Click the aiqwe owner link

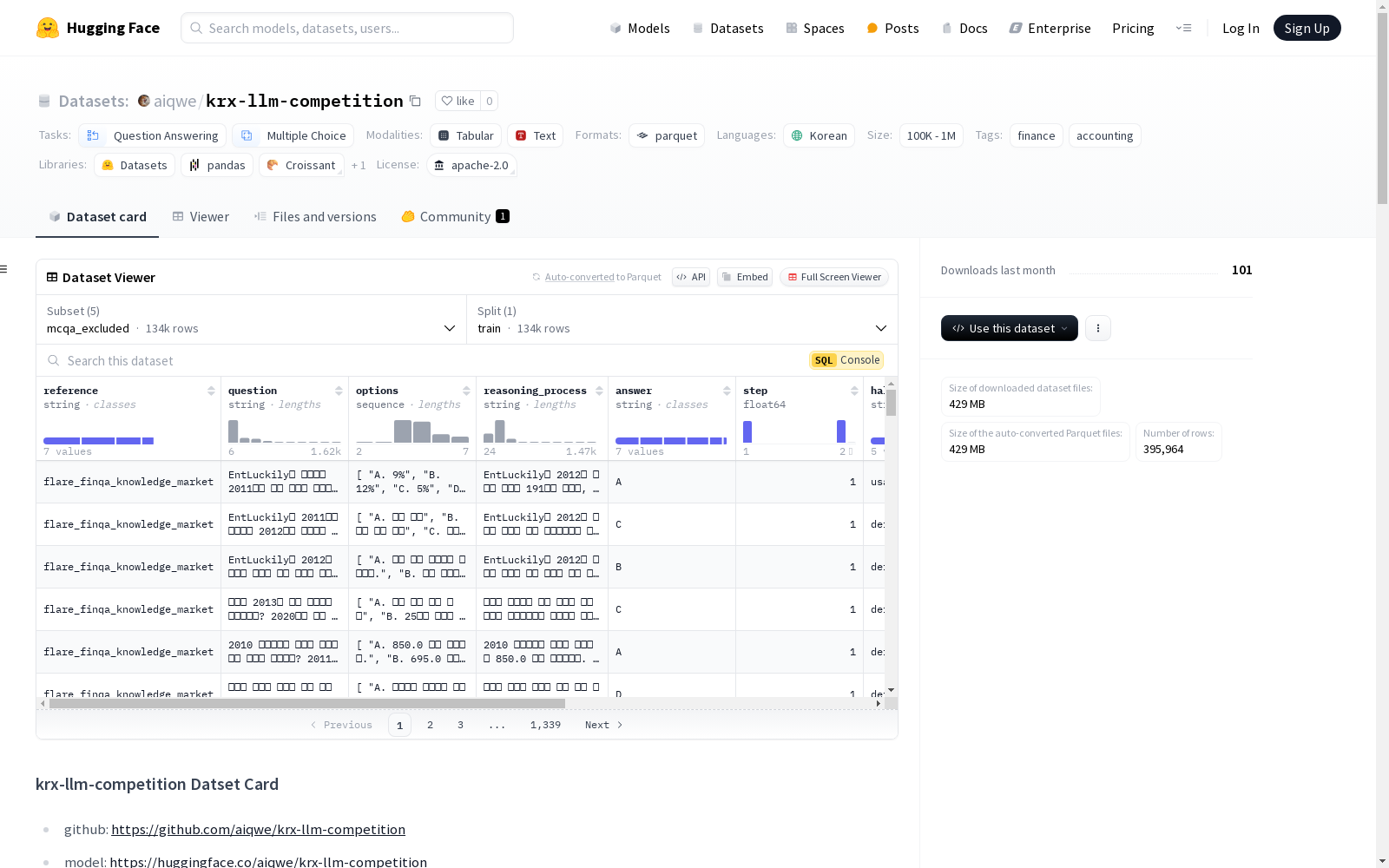coord(174,101)
